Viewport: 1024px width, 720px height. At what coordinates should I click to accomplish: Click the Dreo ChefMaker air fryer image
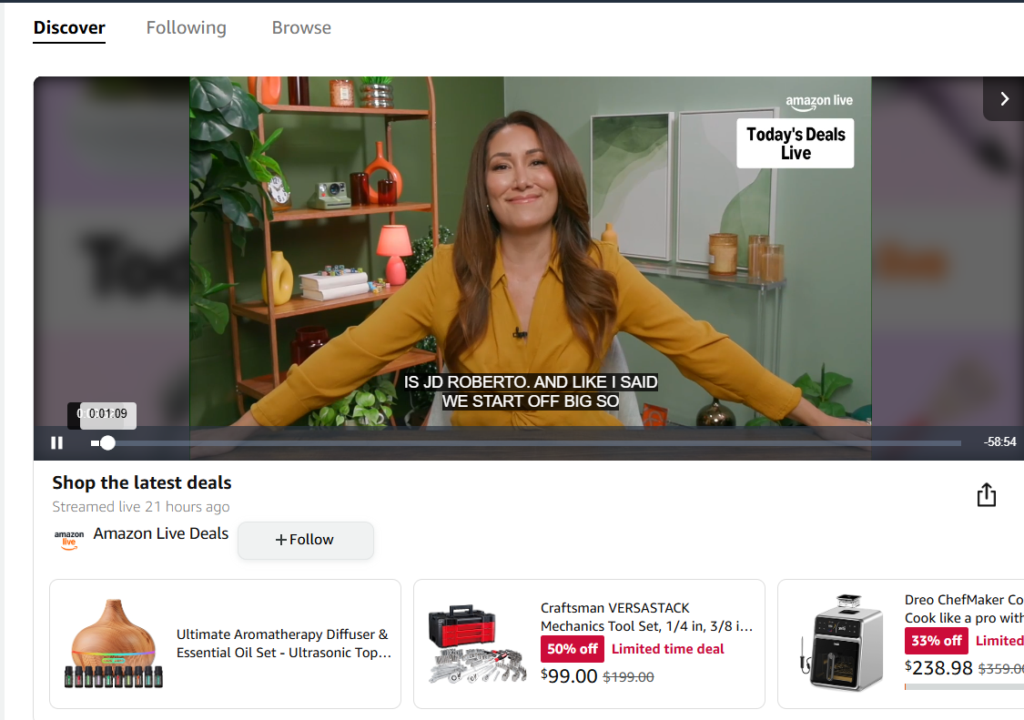tap(842, 642)
